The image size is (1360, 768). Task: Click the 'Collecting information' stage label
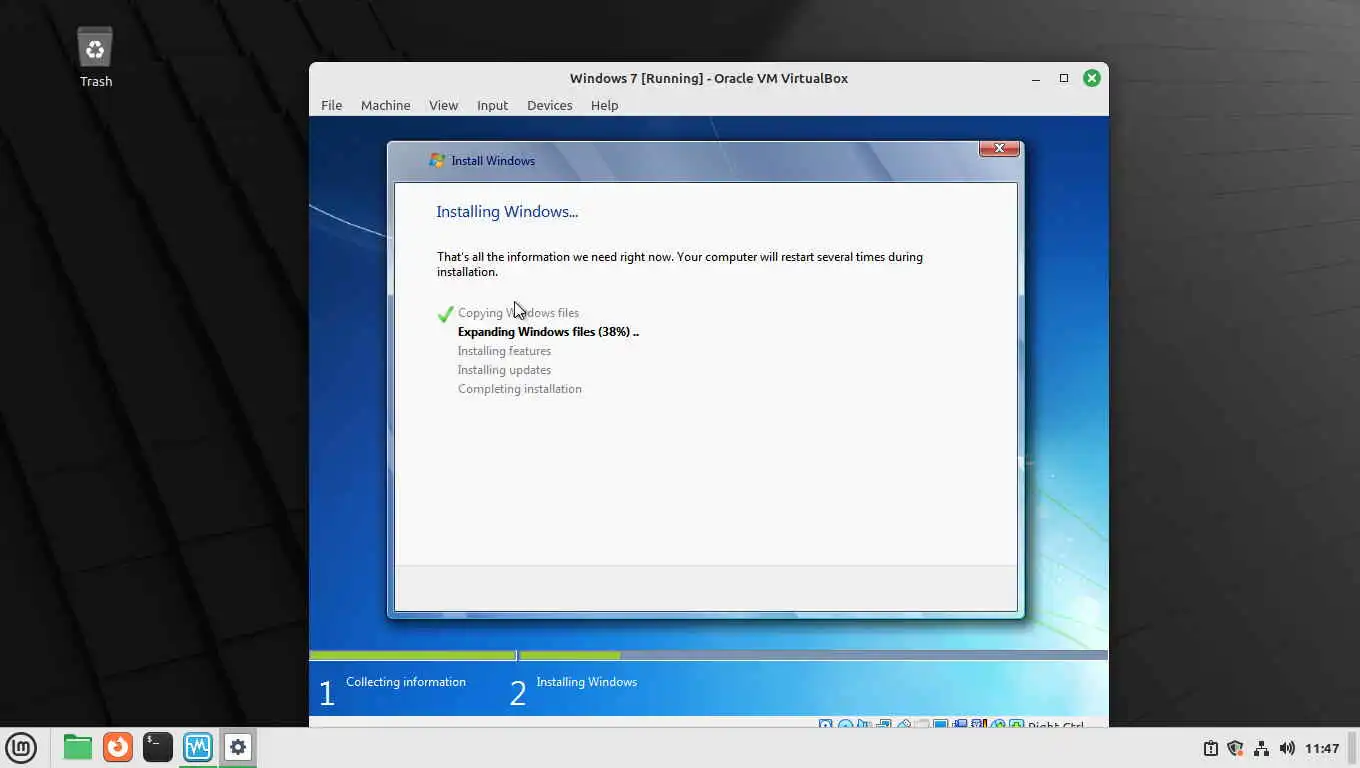click(x=406, y=682)
